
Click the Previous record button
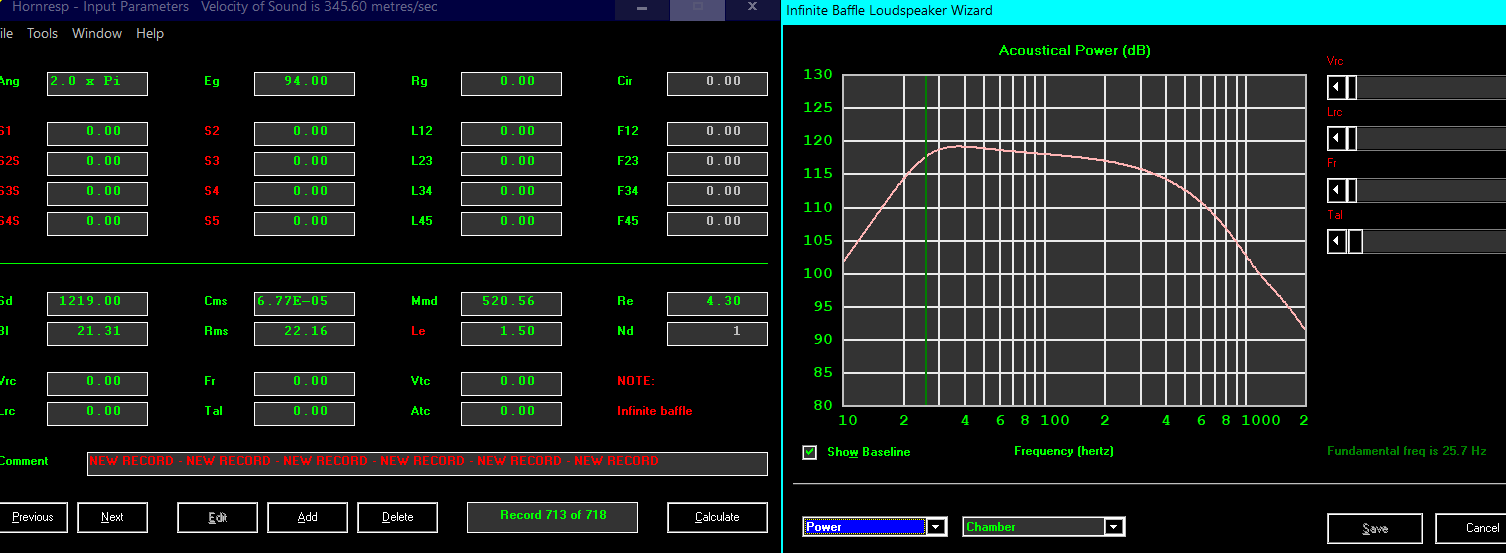[33, 517]
